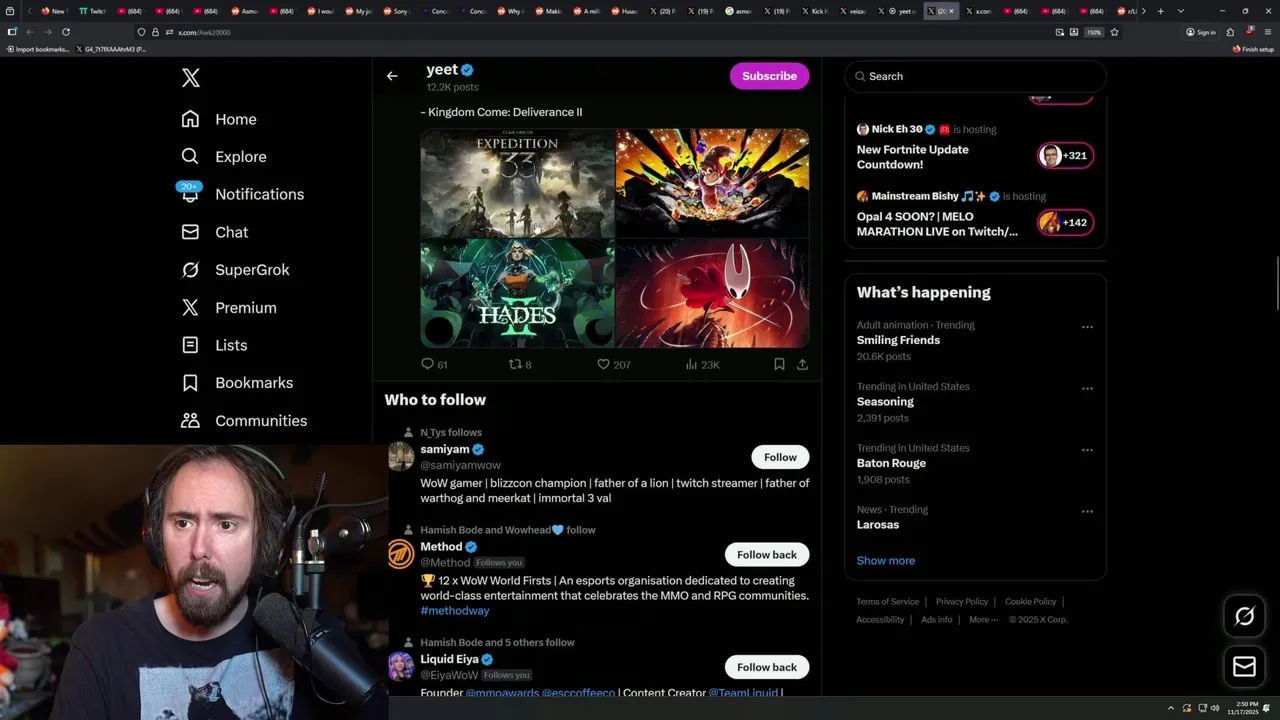Viewport: 1280px width, 720px height.
Task: Open the browser tab list dropdown
Action: pos(1181,11)
